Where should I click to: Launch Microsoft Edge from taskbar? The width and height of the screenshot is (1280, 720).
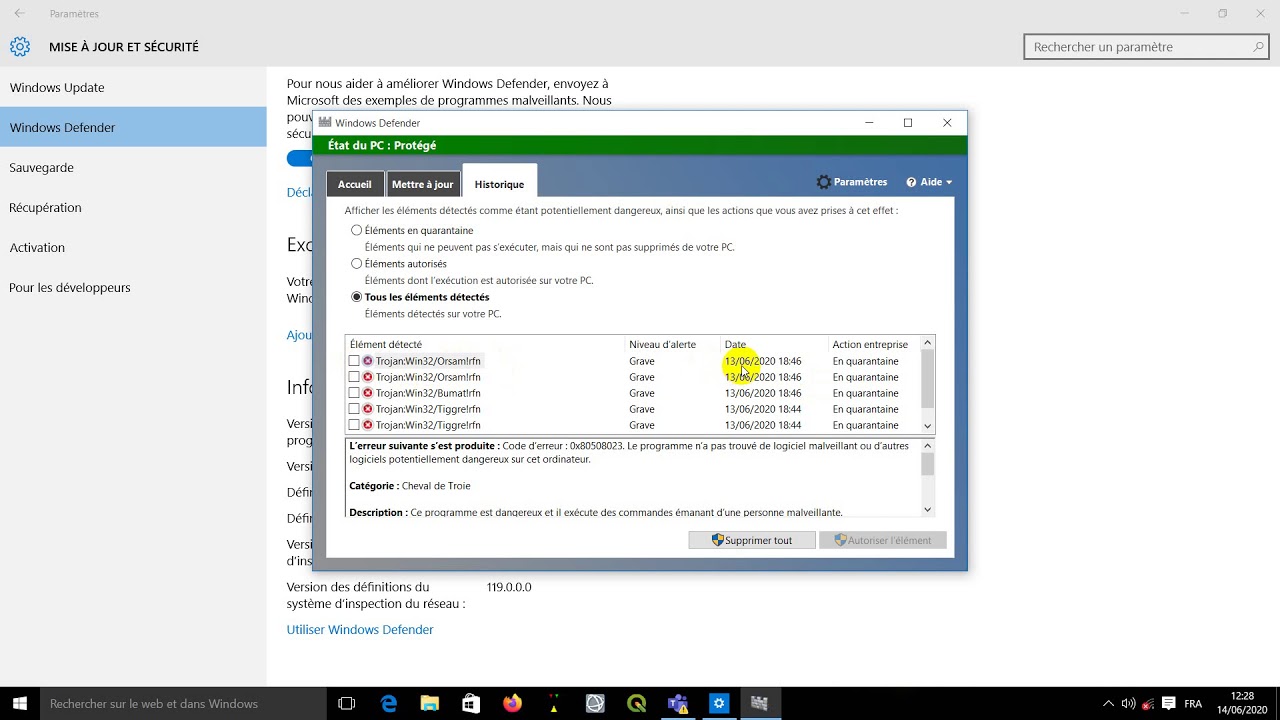(389, 704)
